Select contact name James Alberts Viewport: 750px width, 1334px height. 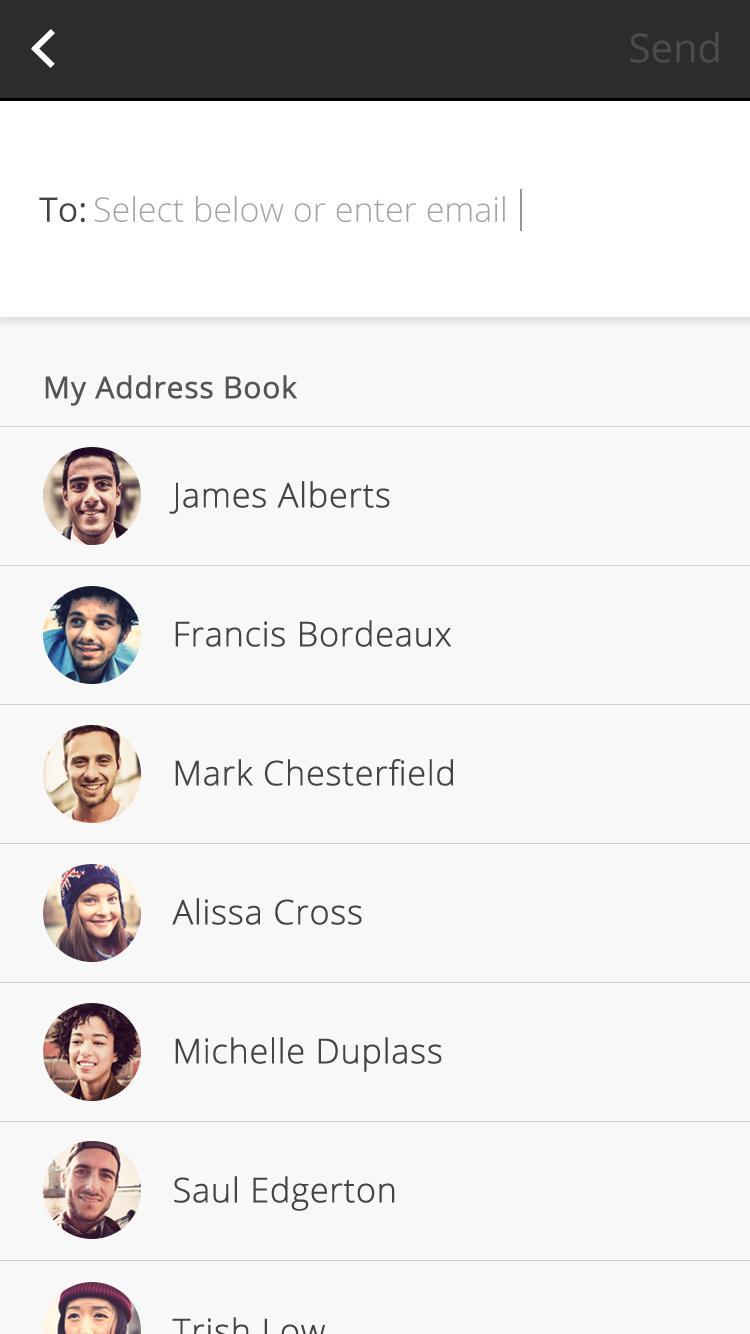pos(281,496)
